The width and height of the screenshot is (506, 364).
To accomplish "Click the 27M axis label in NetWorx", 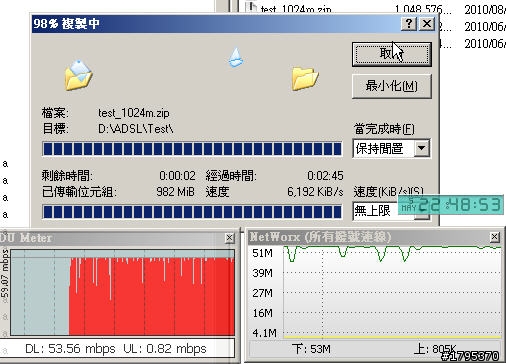I will [x=262, y=293].
